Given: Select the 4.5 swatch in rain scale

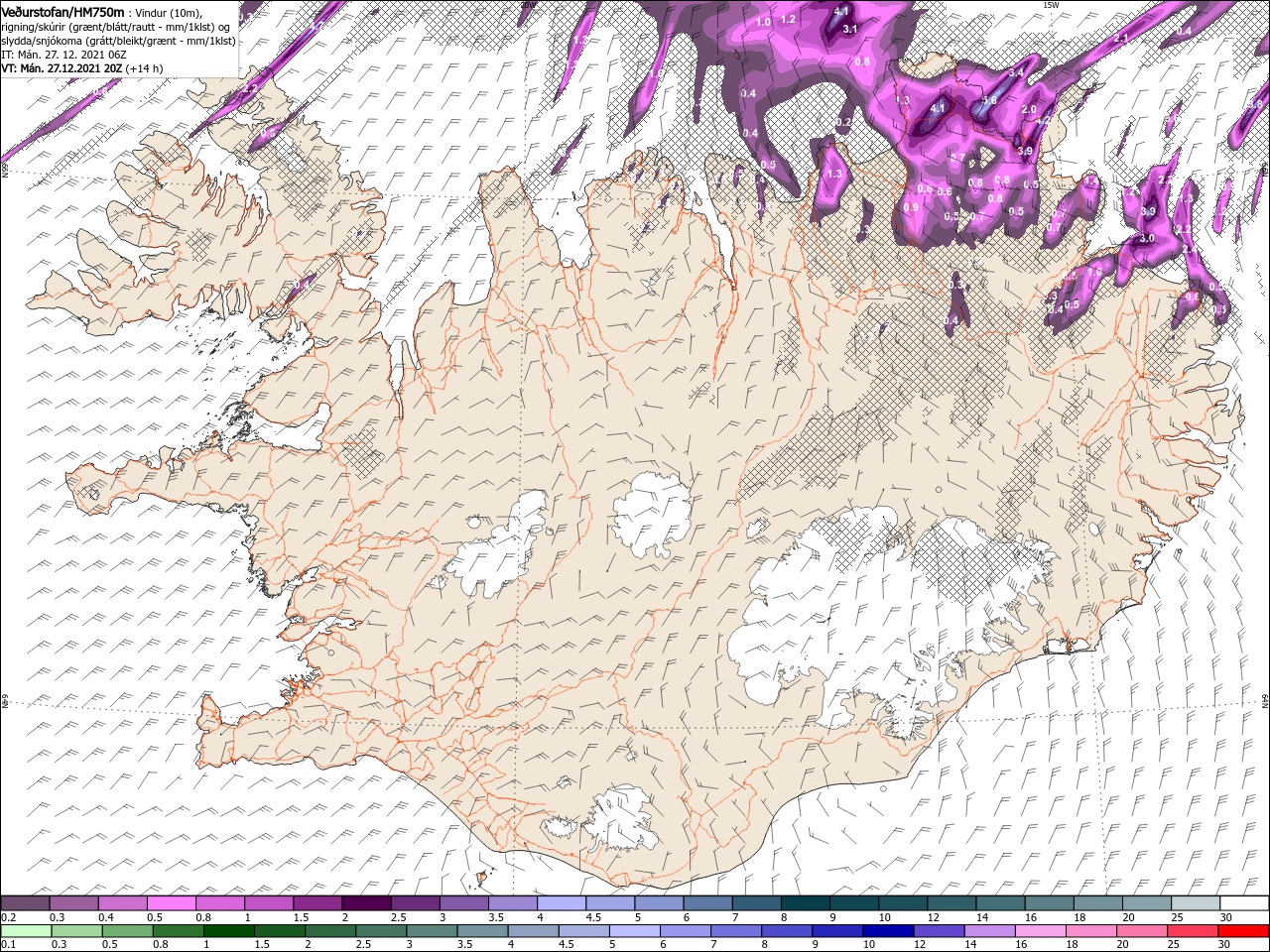Looking at the screenshot, I should pos(583,930).
